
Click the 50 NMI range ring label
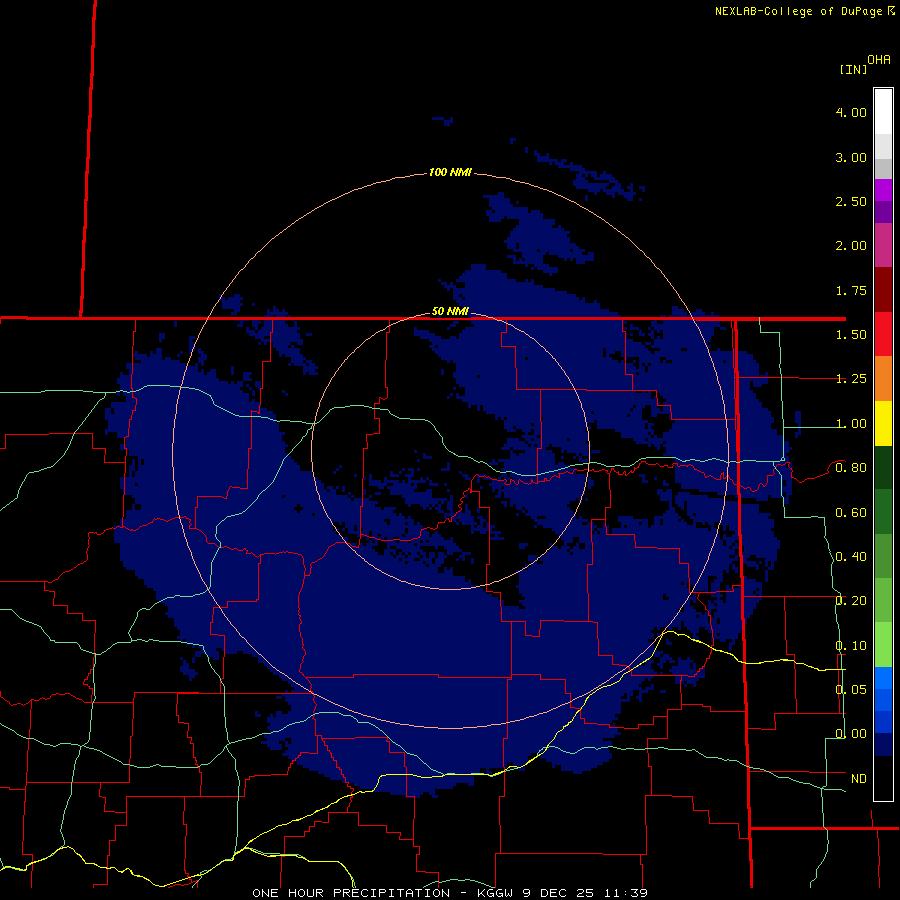pos(450,311)
